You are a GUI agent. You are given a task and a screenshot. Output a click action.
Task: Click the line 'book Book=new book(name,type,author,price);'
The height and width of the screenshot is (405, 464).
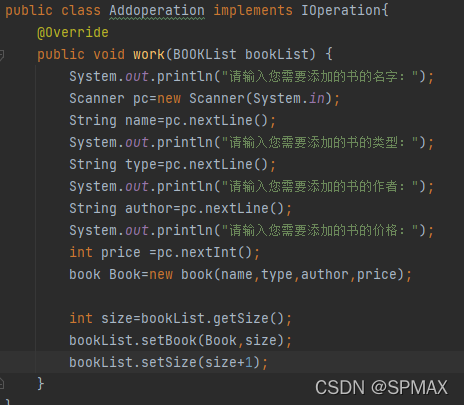(x=240, y=275)
